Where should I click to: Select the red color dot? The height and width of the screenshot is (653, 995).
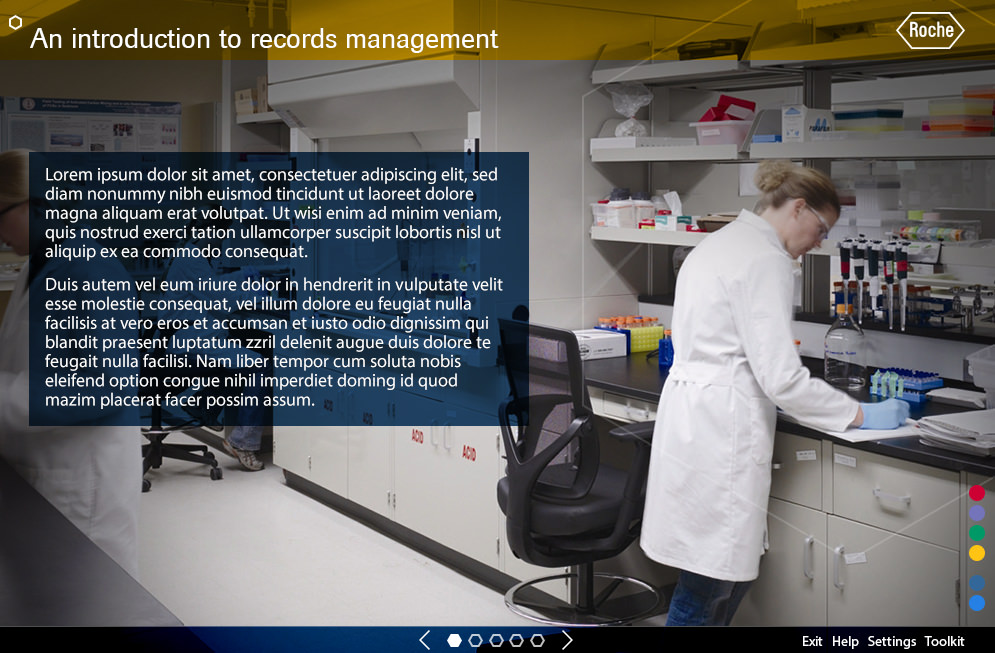(977, 493)
